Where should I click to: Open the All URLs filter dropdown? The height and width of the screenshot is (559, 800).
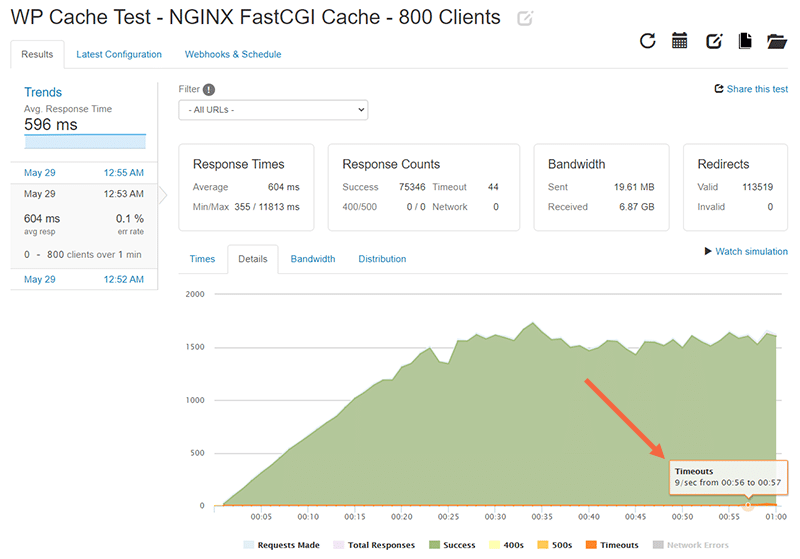273,110
